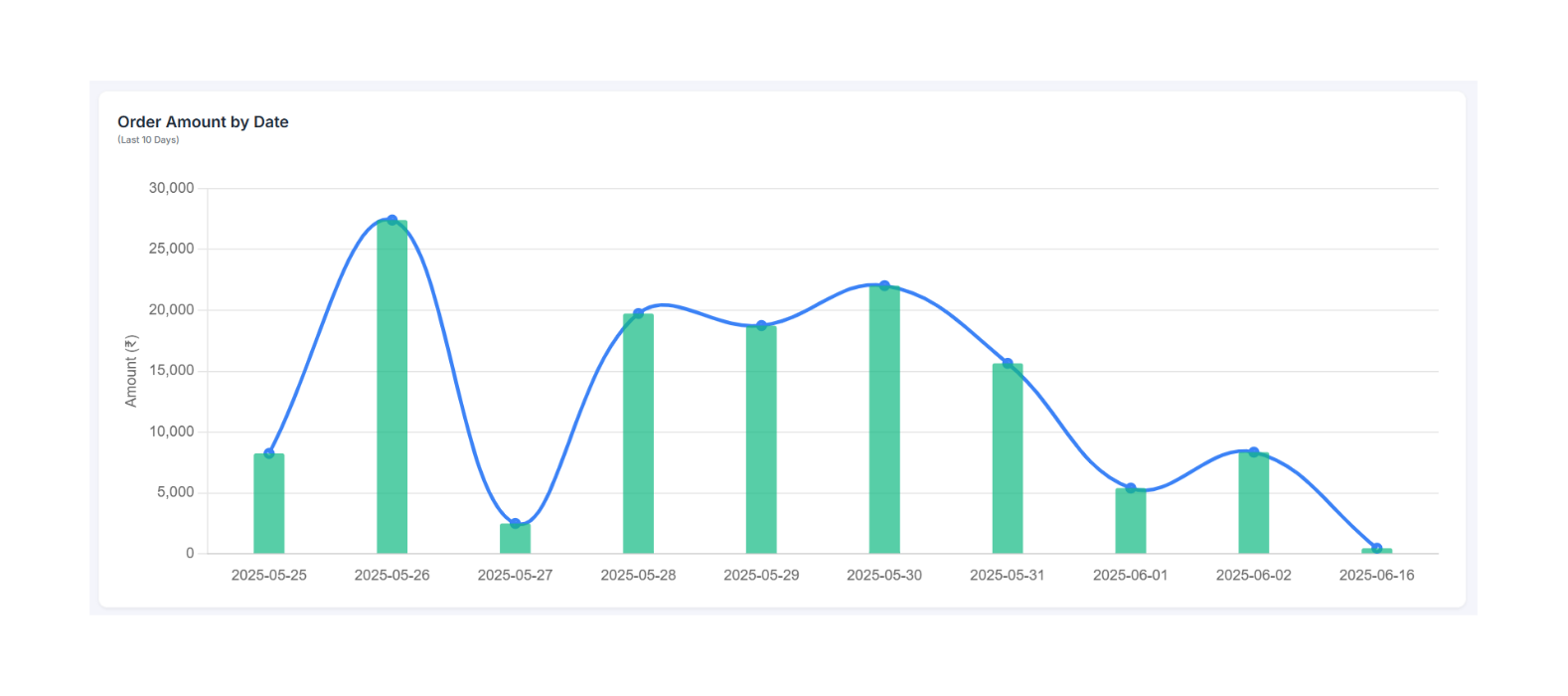Click the line data point for 2025-05-30

[x=884, y=285]
